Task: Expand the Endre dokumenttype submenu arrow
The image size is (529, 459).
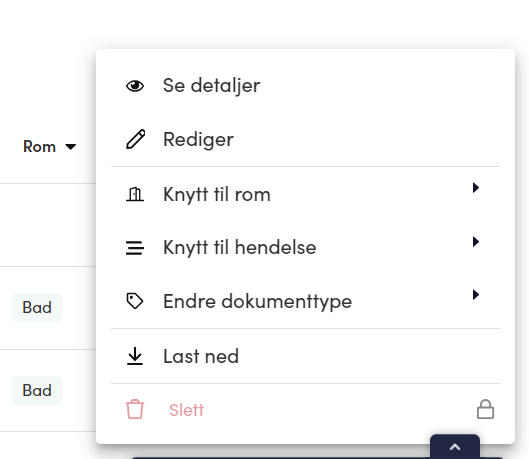Action: (476, 295)
